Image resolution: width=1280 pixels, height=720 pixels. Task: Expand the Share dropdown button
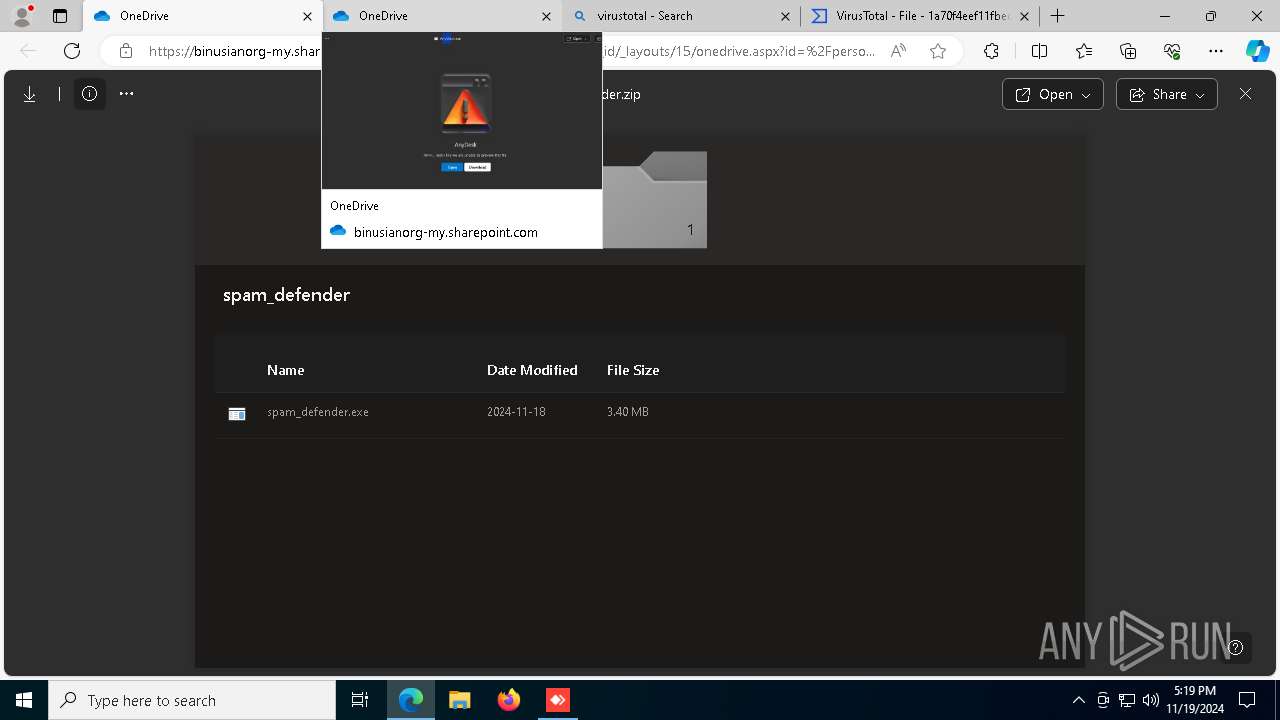click(x=1166, y=94)
